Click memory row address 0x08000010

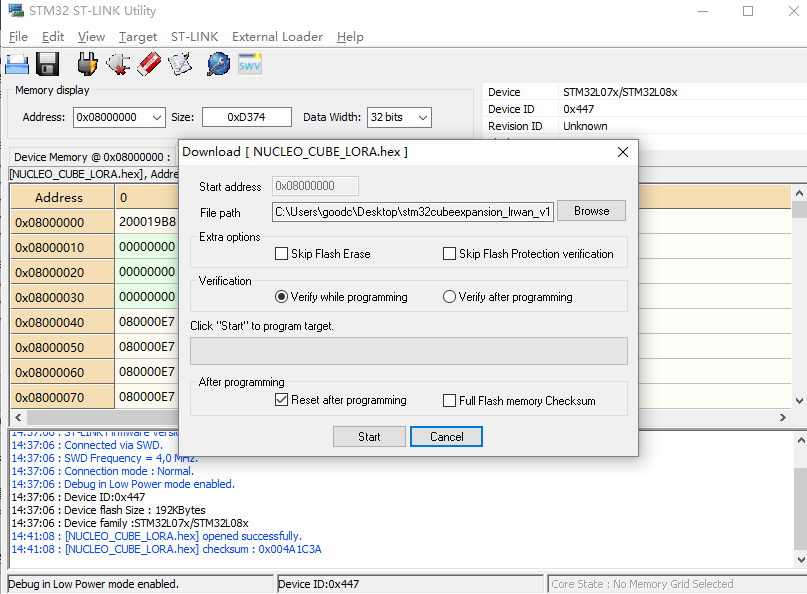[x=62, y=248]
